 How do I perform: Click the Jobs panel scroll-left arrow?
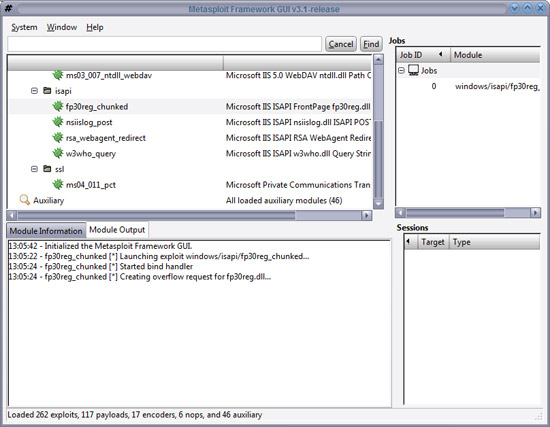click(401, 212)
